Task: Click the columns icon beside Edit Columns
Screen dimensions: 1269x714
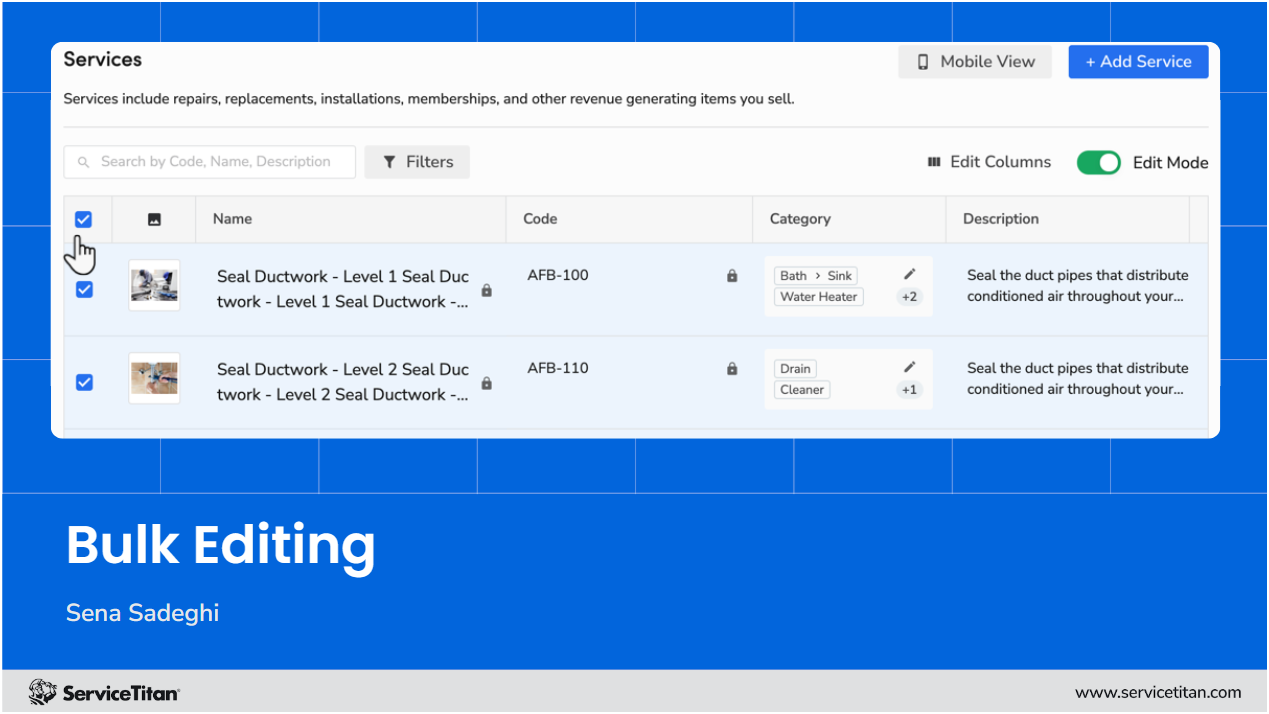Action: 934,162
